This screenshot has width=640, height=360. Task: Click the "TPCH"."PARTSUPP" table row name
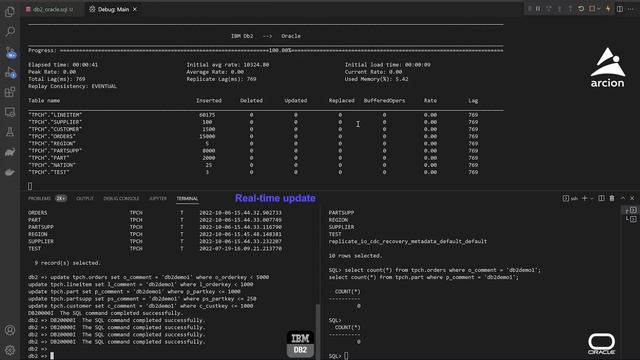(55, 151)
